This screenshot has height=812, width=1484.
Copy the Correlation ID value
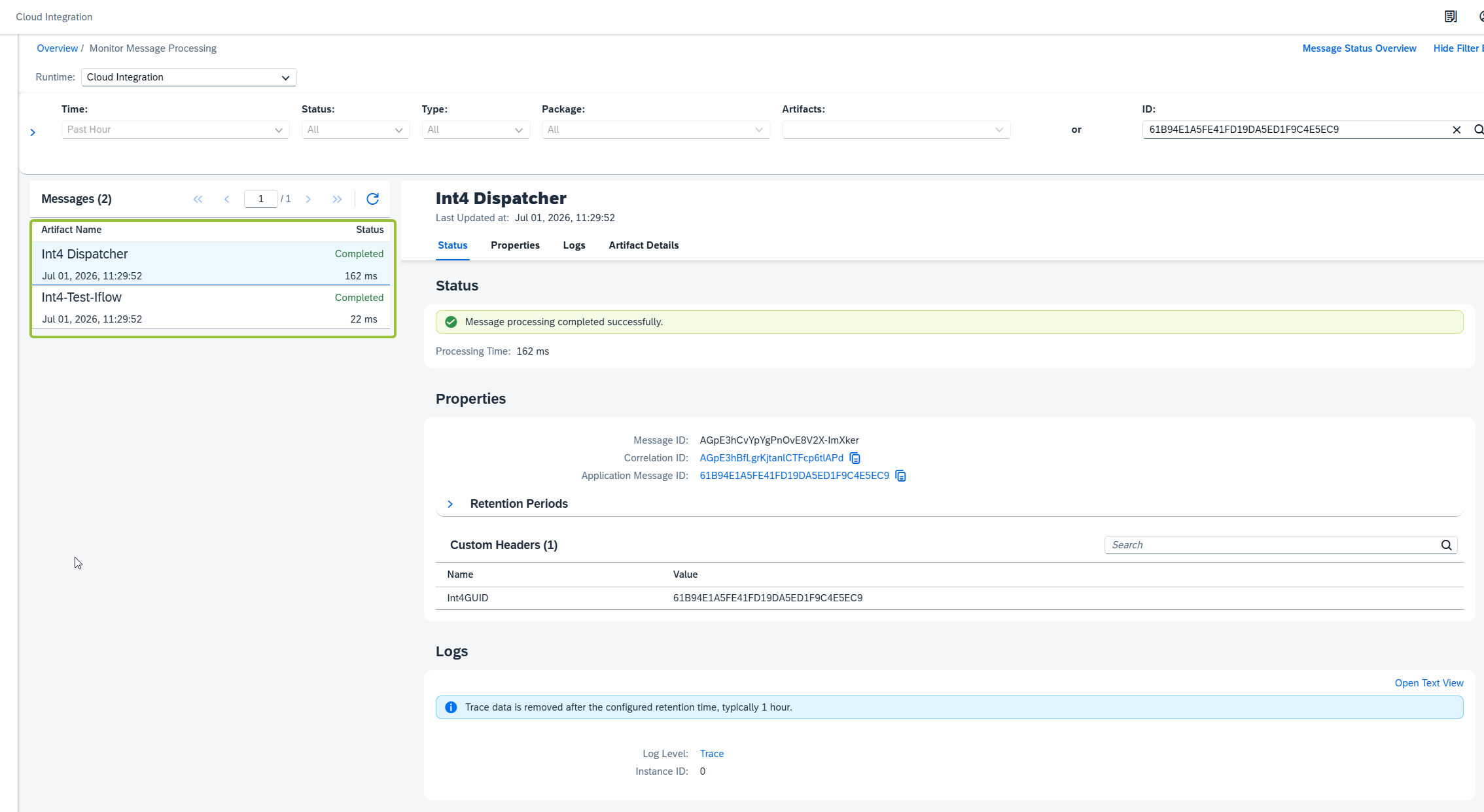[x=855, y=458]
